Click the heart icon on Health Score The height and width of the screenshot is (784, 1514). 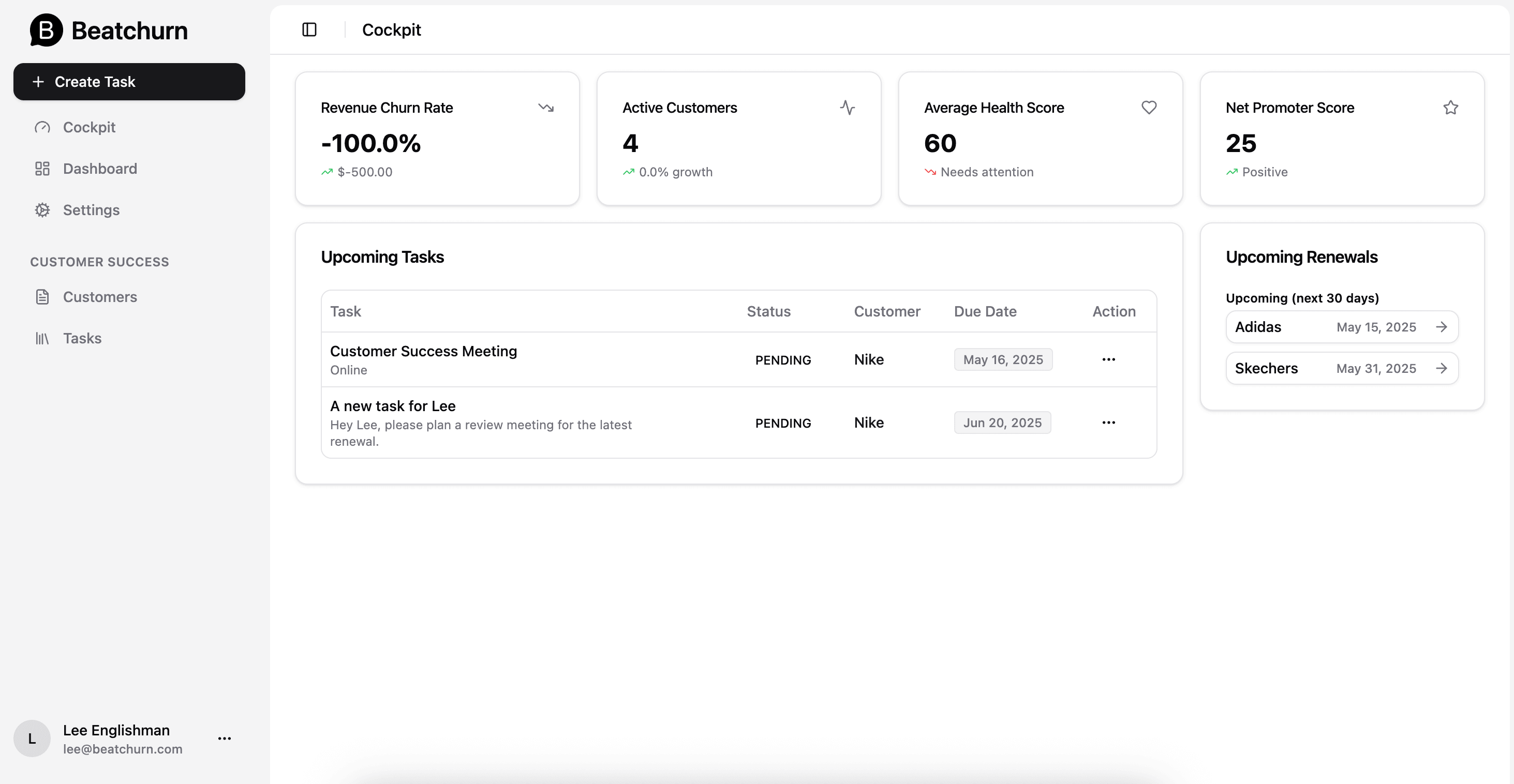pos(1148,108)
